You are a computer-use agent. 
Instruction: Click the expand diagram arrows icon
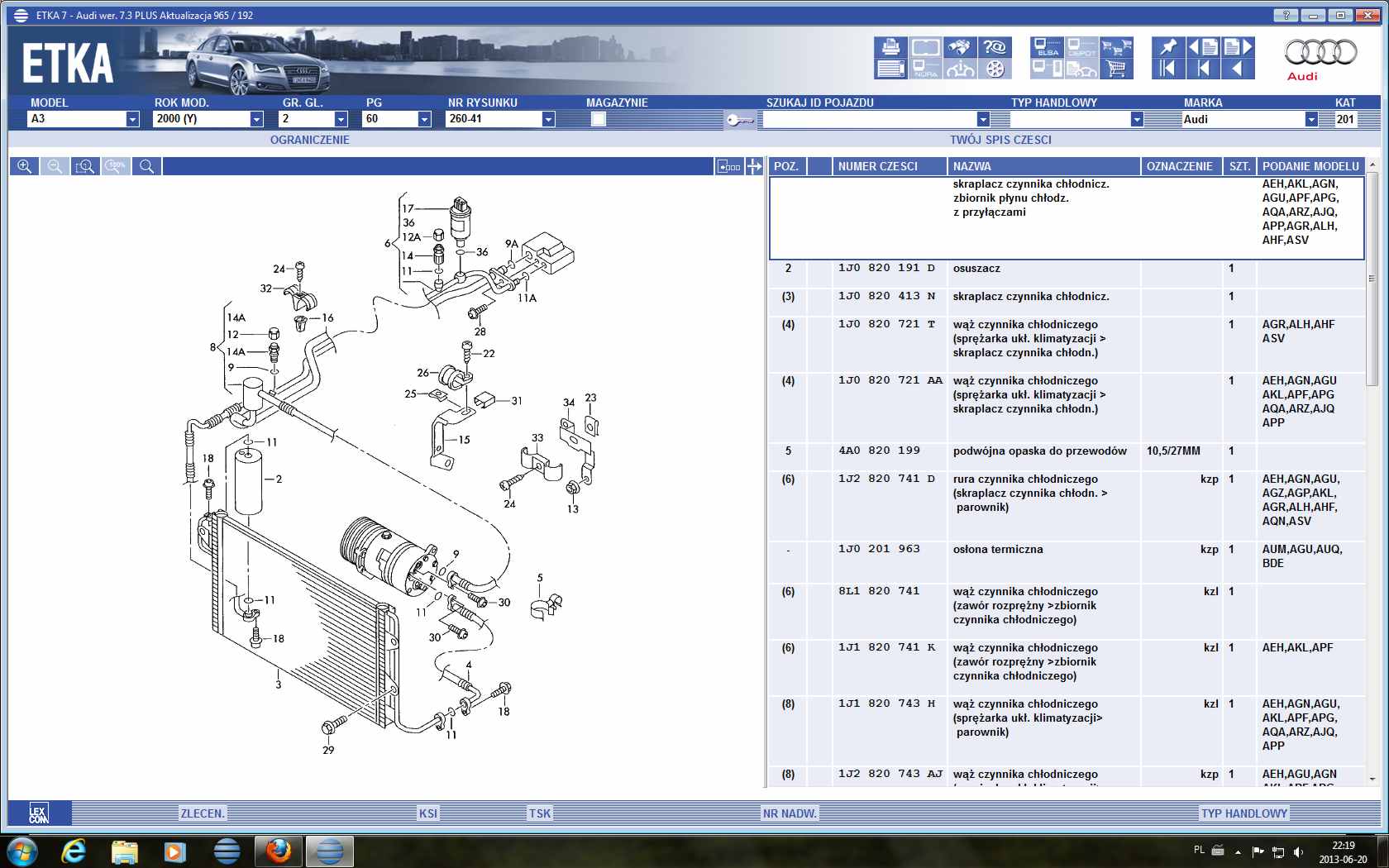(754, 166)
